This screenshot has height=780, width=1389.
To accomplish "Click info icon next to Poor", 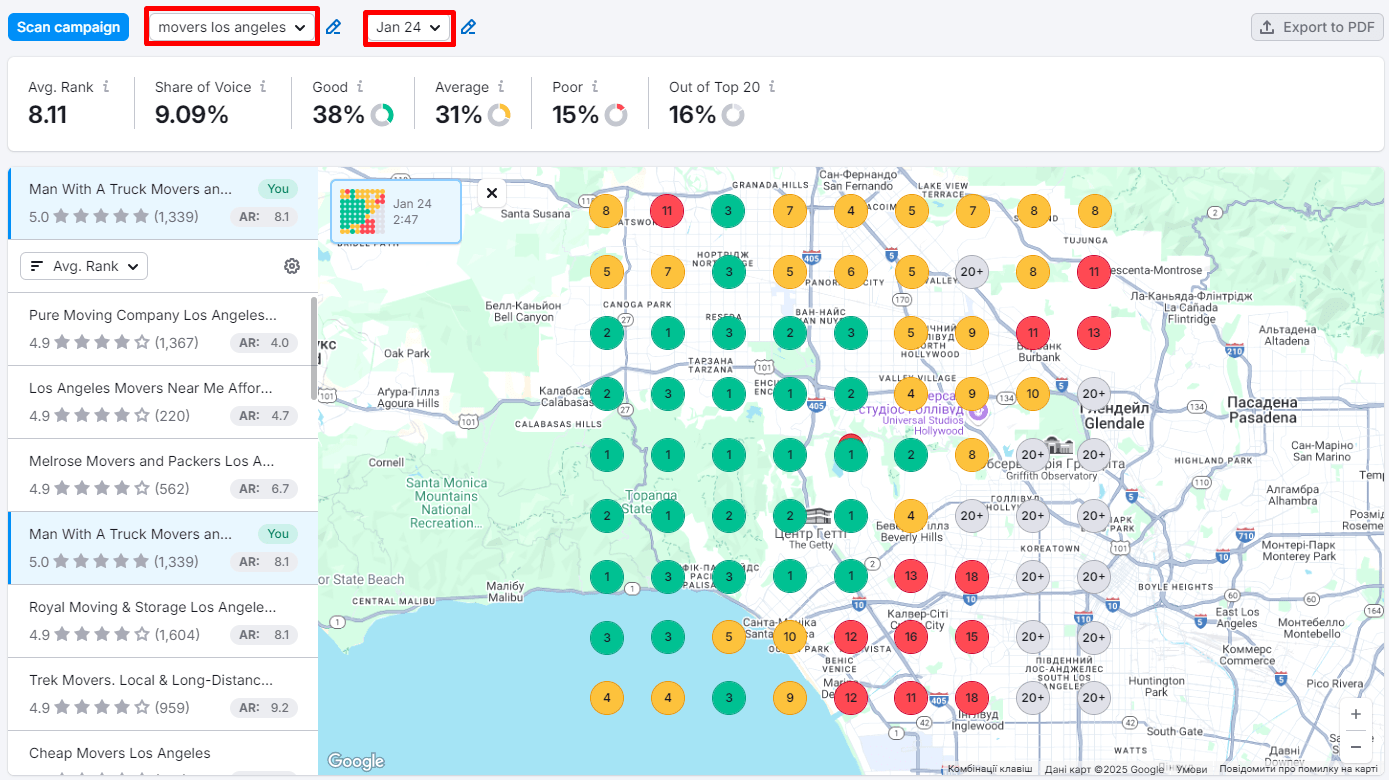I will click(x=595, y=87).
